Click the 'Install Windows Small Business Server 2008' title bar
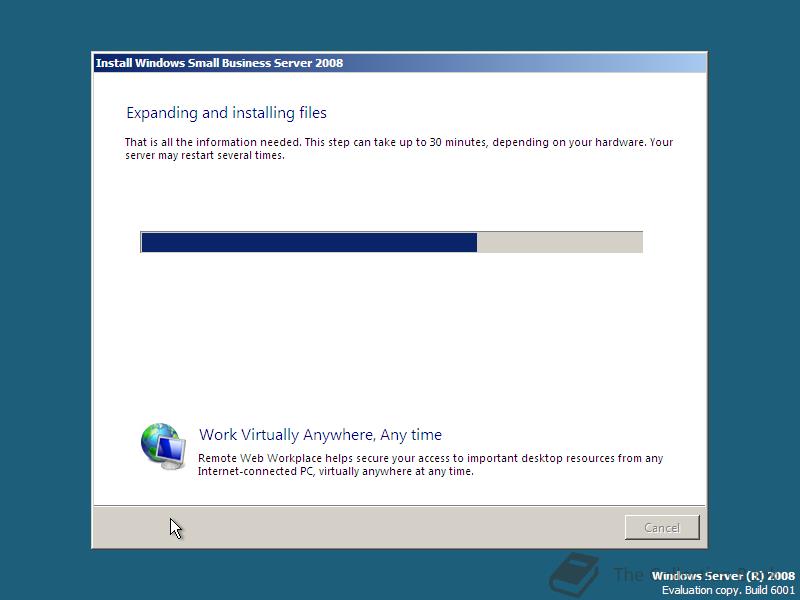 (400, 63)
